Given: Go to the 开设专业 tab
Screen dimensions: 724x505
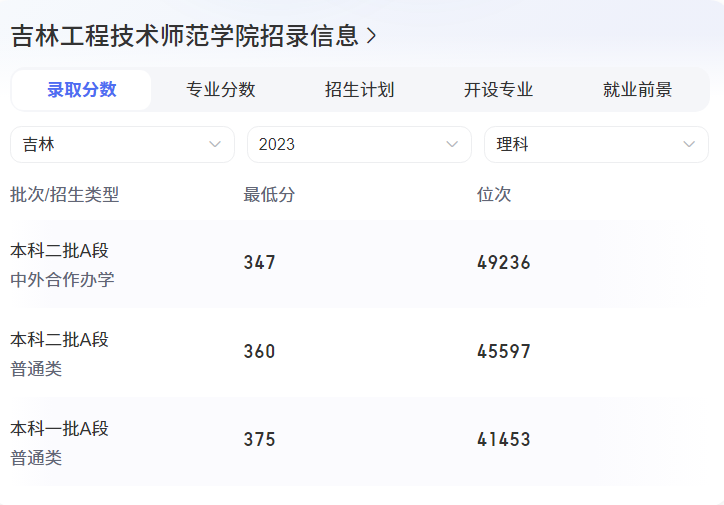Looking at the screenshot, I should [498, 90].
